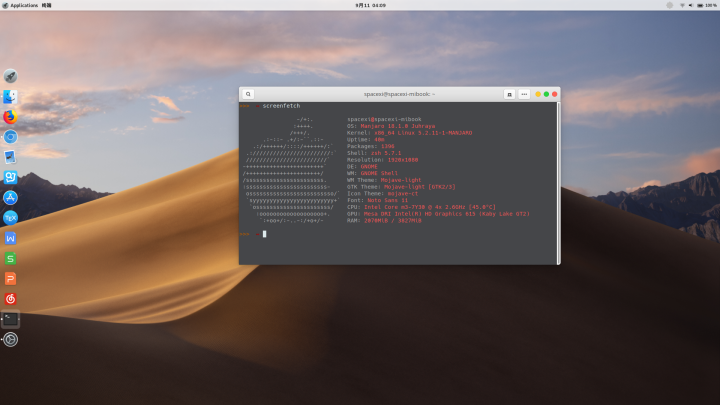Open the App Store icon in dock
Image resolution: width=720 pixels, height=405 pixels.
pos(10,198)
